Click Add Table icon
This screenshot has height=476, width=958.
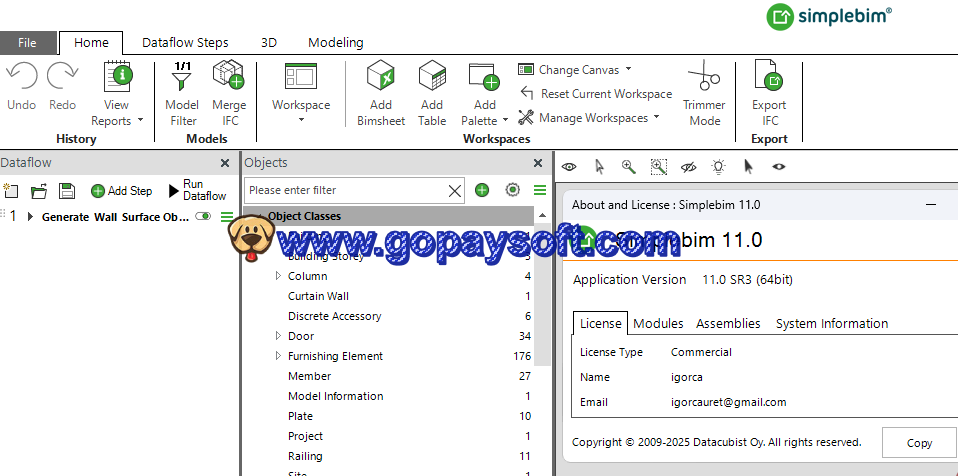[432, 76]
